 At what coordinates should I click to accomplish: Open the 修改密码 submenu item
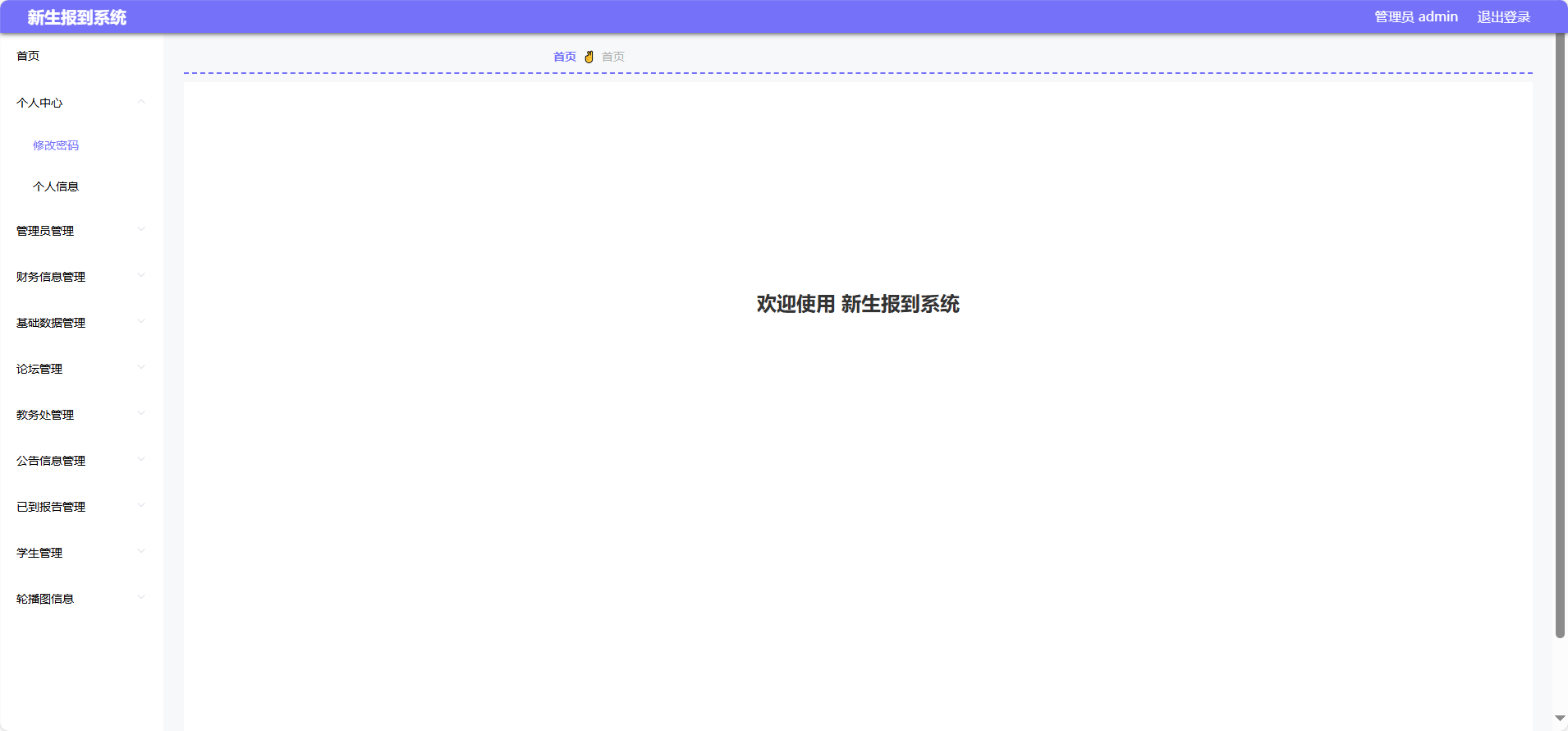56,145
